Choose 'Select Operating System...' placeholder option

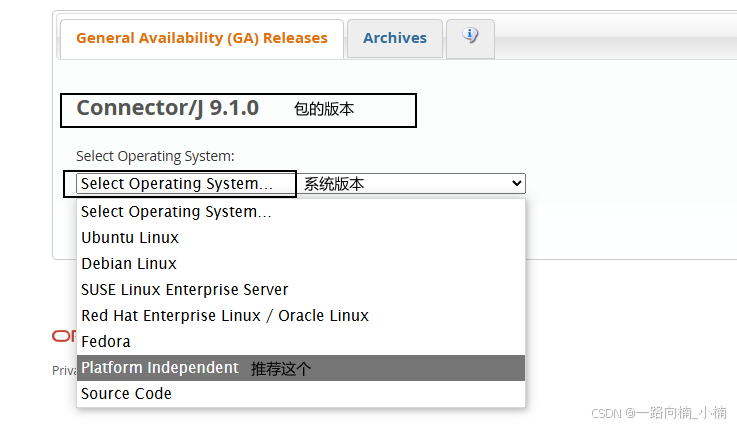pos(301,212)
